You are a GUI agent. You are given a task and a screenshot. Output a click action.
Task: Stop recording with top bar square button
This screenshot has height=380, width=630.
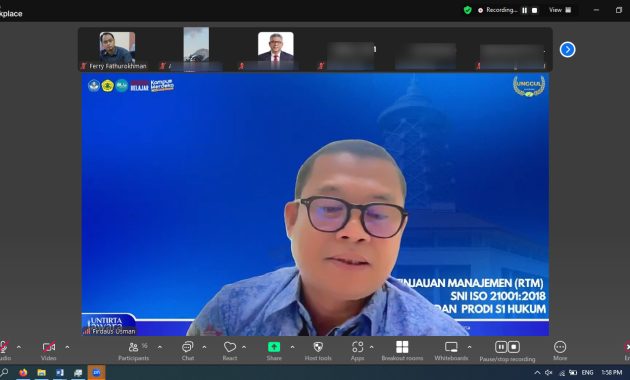click(534, 10)
